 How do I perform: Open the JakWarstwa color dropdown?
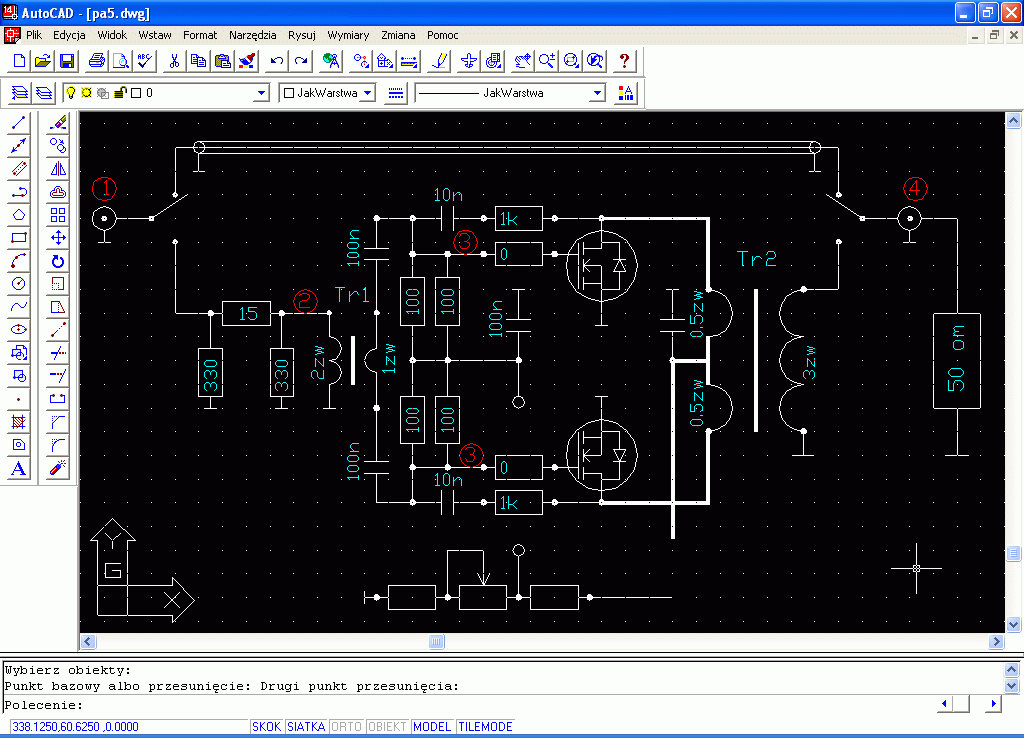[x=367, y=93]
